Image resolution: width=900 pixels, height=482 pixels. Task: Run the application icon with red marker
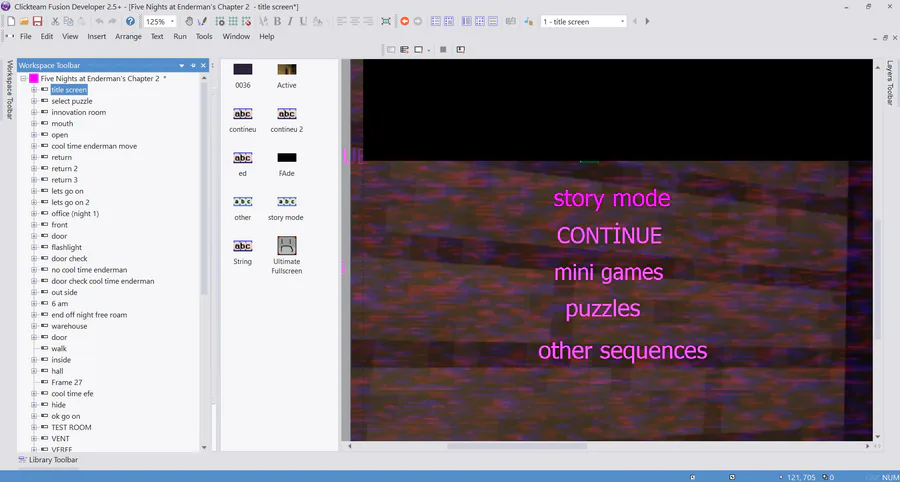[405, 50]
